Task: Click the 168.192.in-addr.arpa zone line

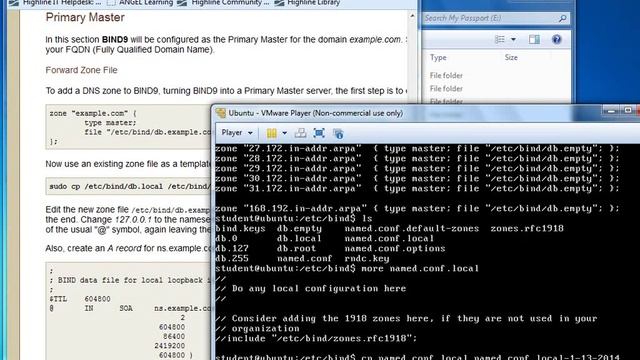Action: click(x=417, y=209)
